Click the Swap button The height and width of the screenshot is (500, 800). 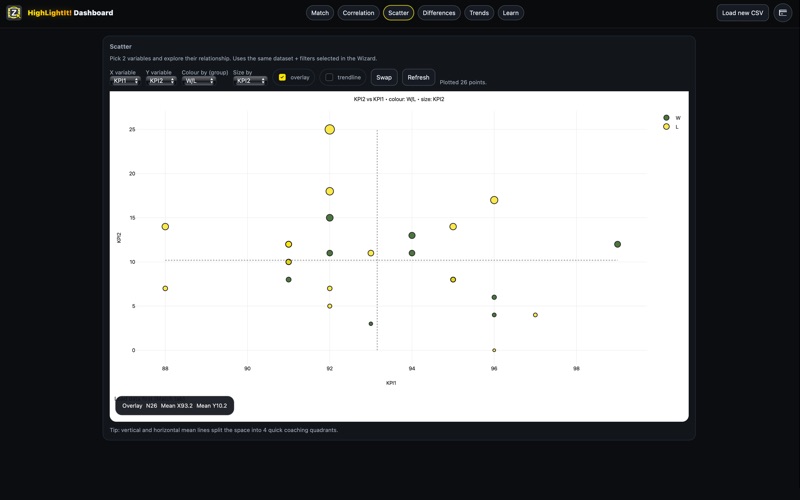coord(384,78)
